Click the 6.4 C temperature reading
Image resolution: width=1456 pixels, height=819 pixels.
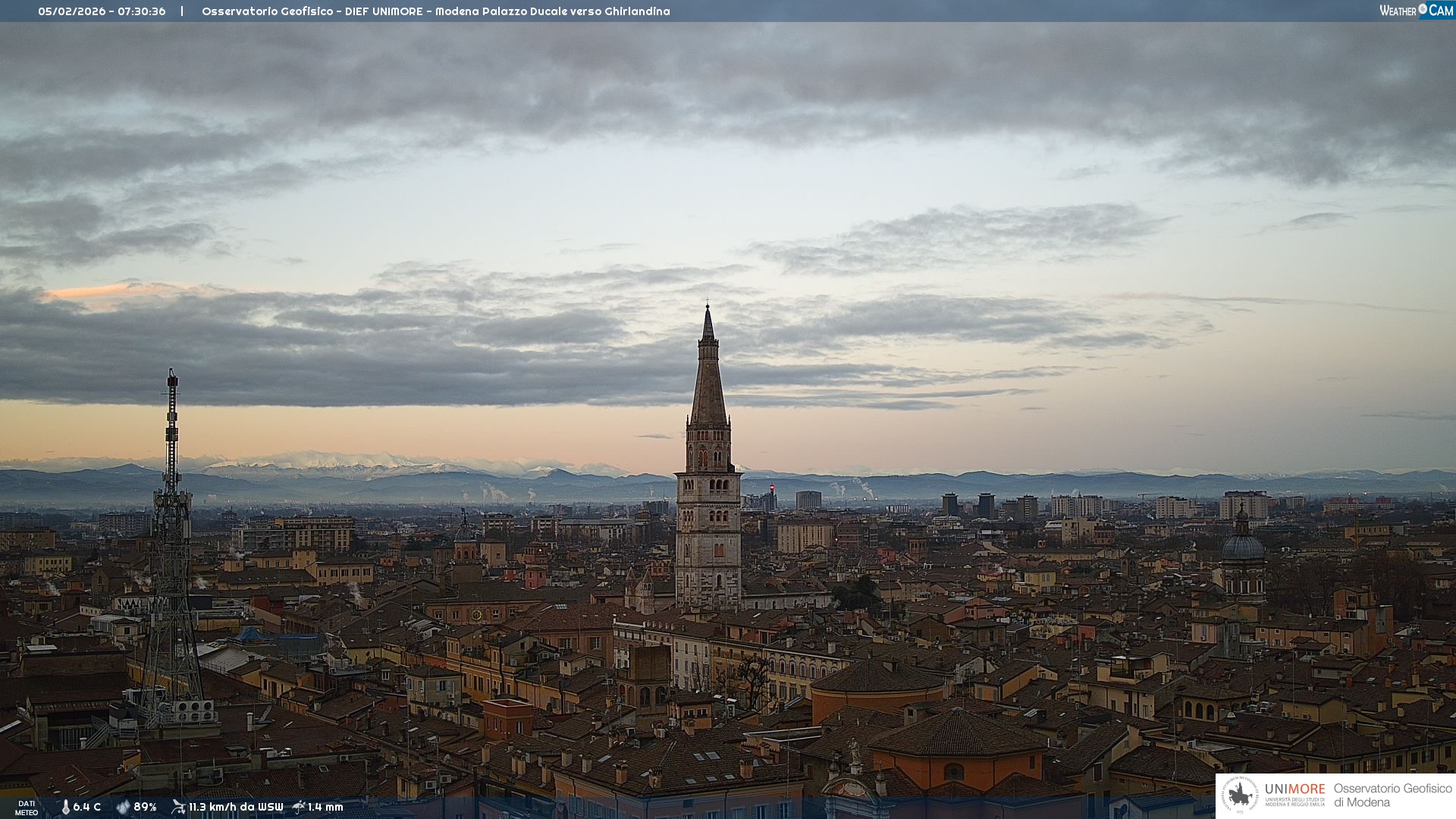point(87,807)
